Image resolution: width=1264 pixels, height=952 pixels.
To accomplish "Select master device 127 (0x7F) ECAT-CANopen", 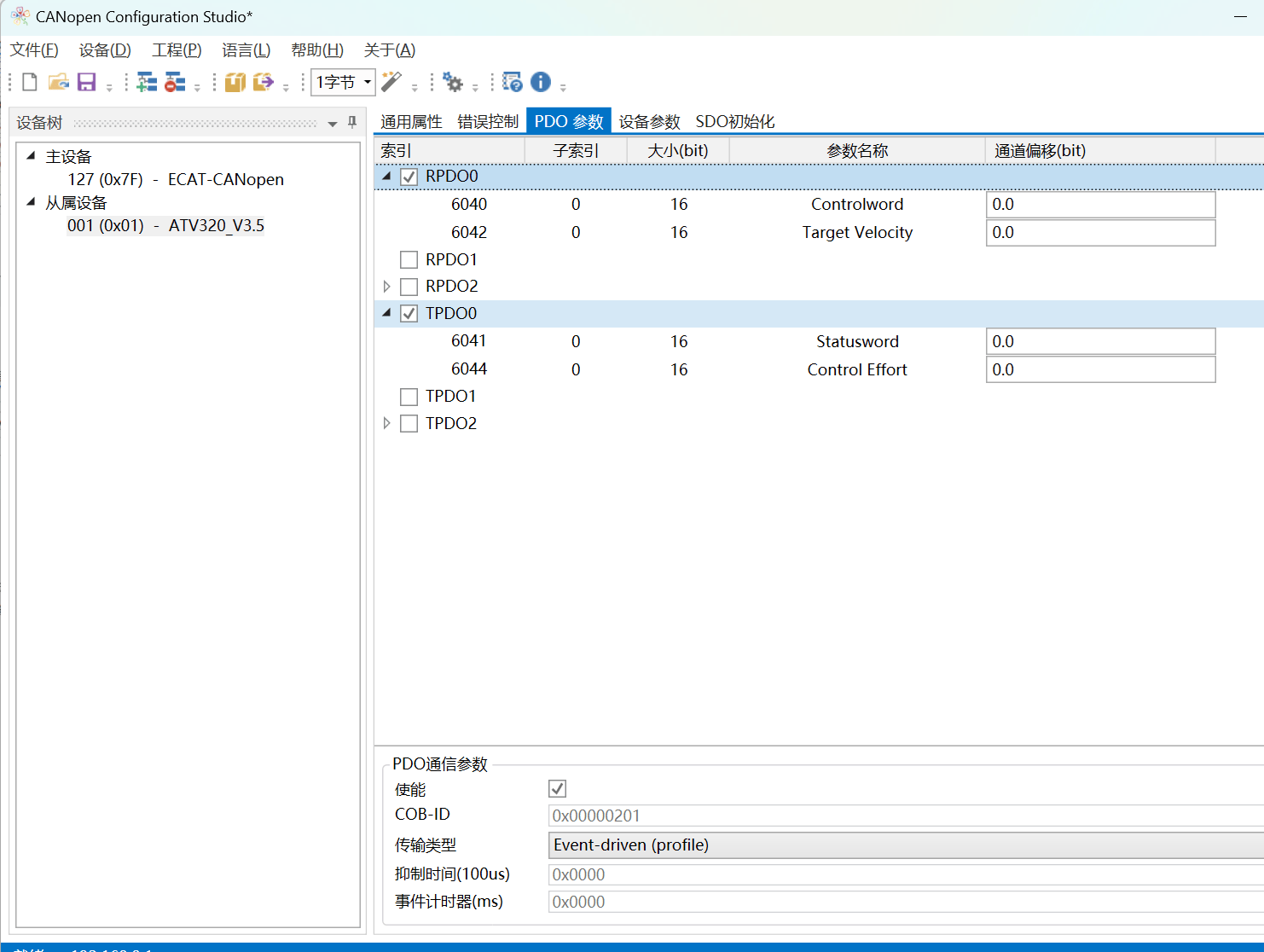I will (176, 180).
